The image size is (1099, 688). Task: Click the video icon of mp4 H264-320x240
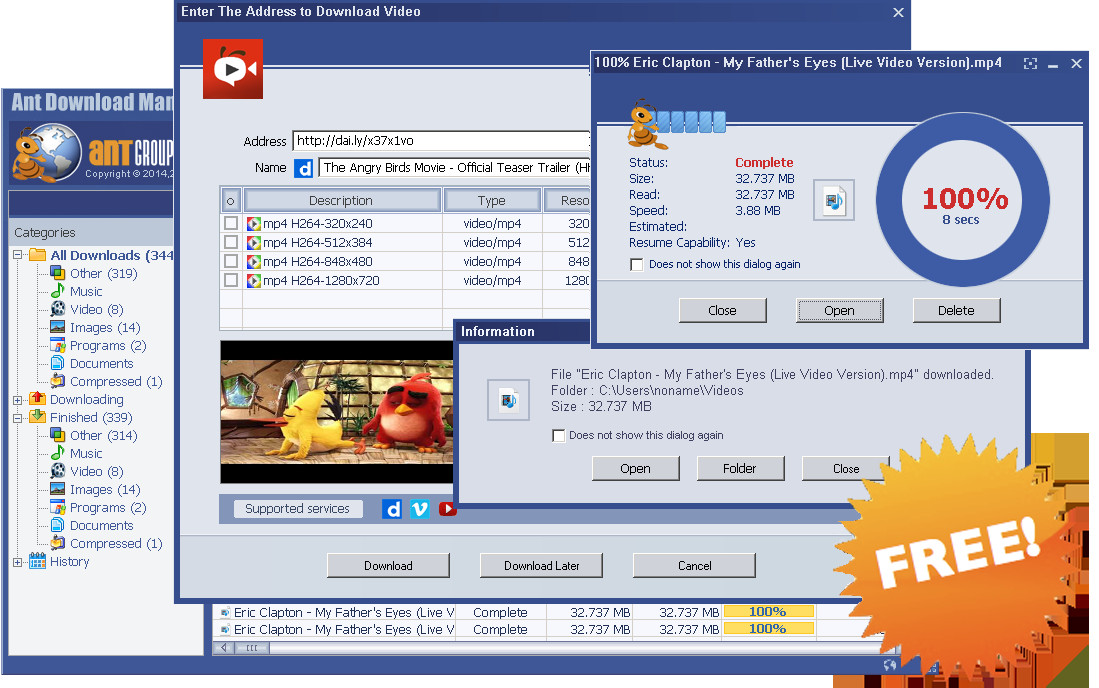[254, 223]
